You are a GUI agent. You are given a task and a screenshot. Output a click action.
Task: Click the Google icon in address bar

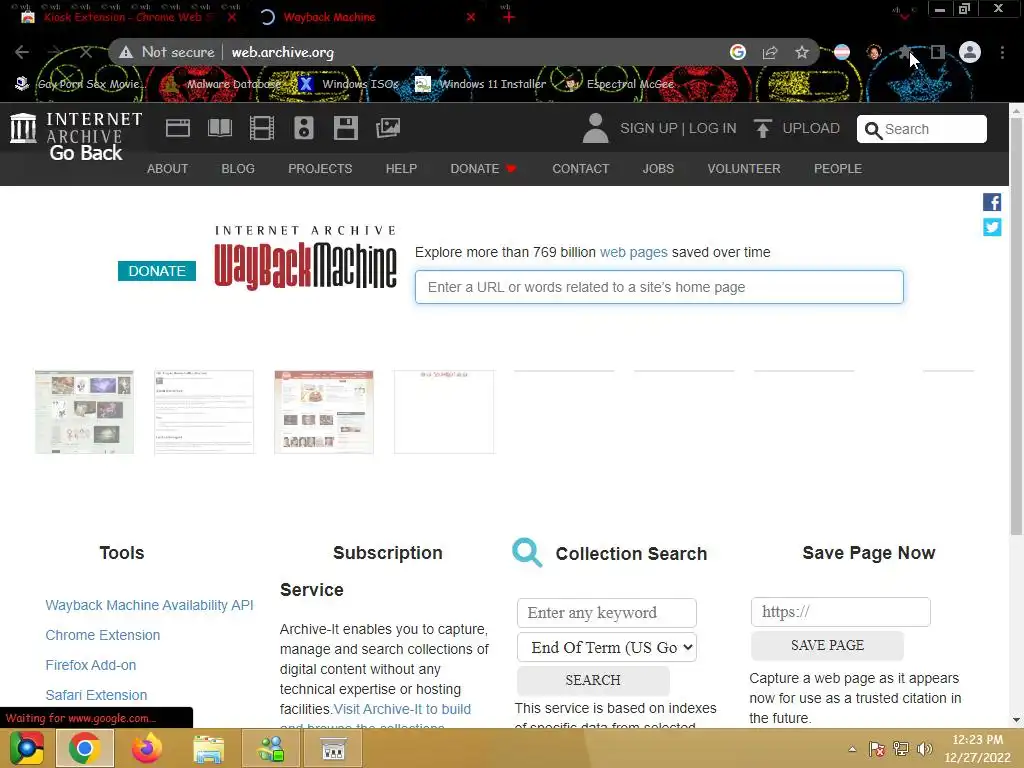click(738, 52)
